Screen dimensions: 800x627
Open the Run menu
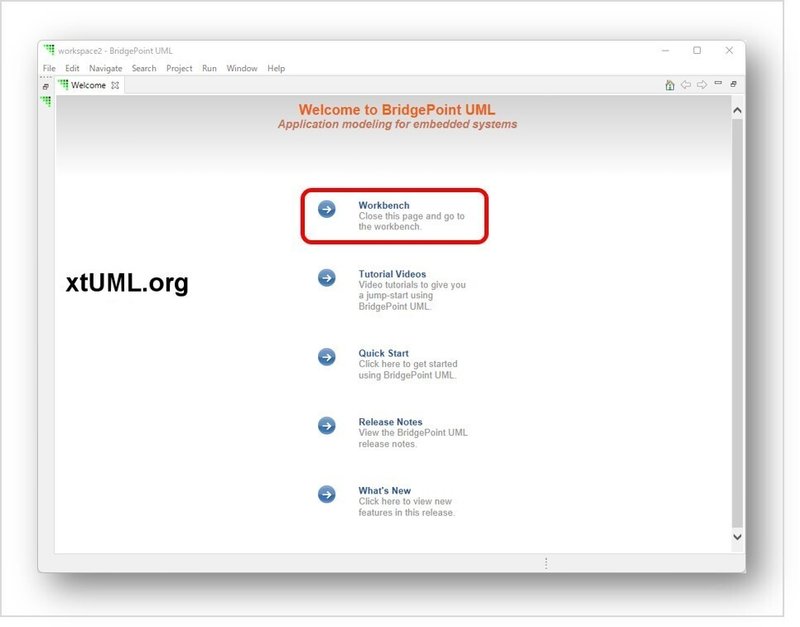point(209,68)
